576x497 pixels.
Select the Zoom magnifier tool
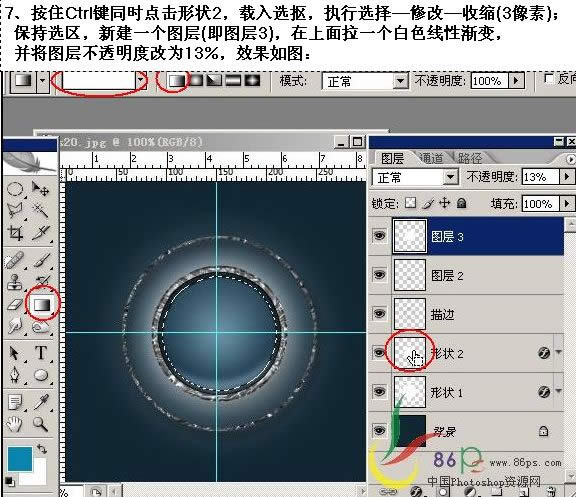[40, 424]
